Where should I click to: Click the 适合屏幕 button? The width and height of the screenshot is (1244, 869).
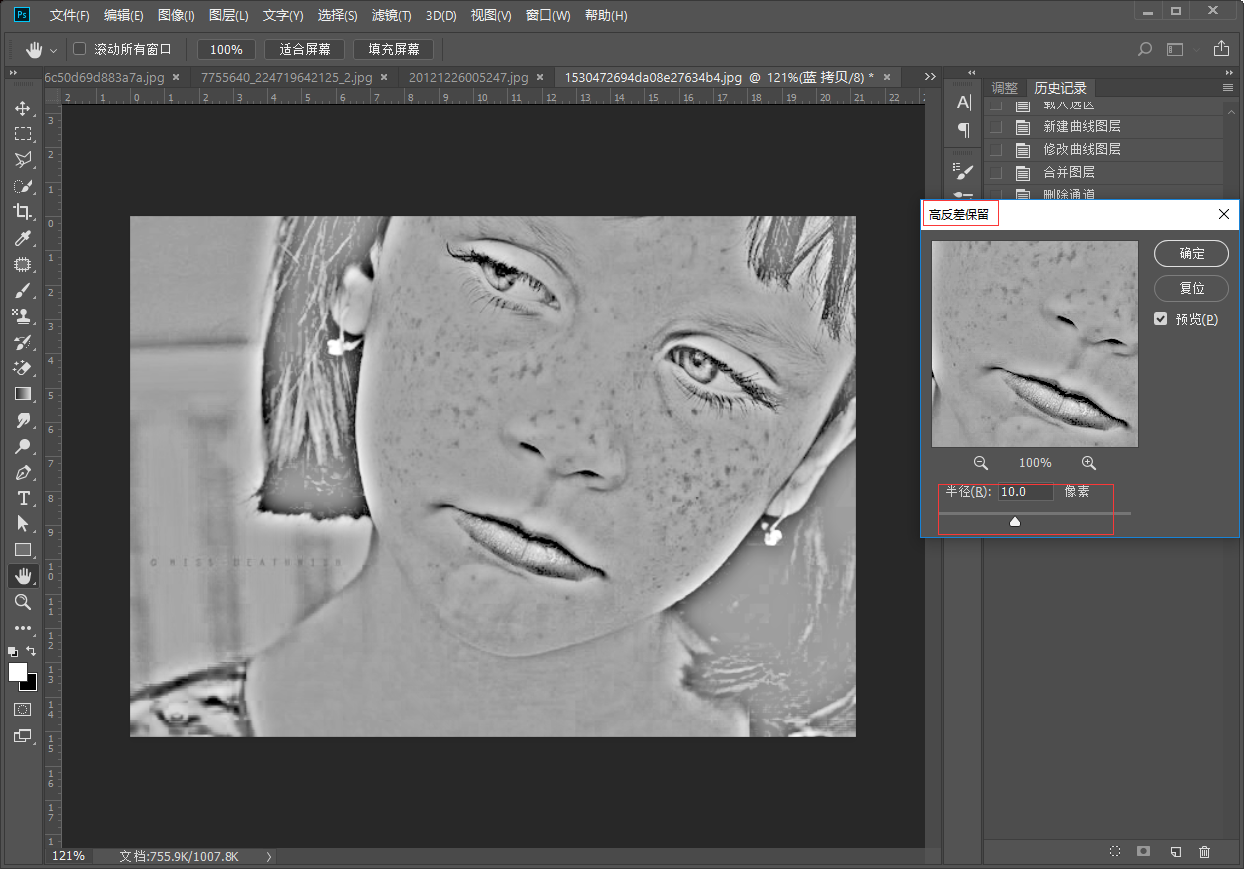click(x=305, y=49)
